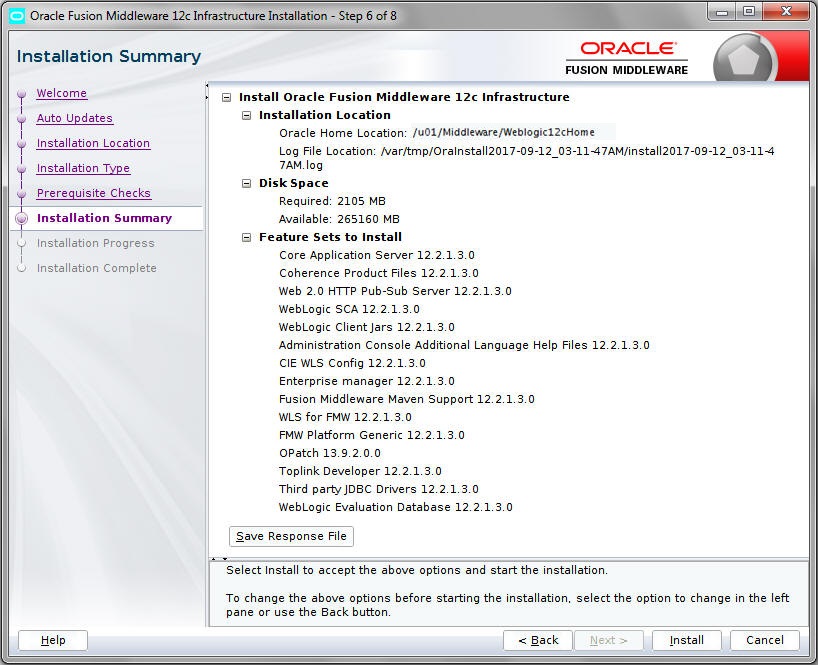Click the Prerequisite Checks step bullet icon
Image resolution: width=818 pixels, height=665 pixels.
point(21,194)
